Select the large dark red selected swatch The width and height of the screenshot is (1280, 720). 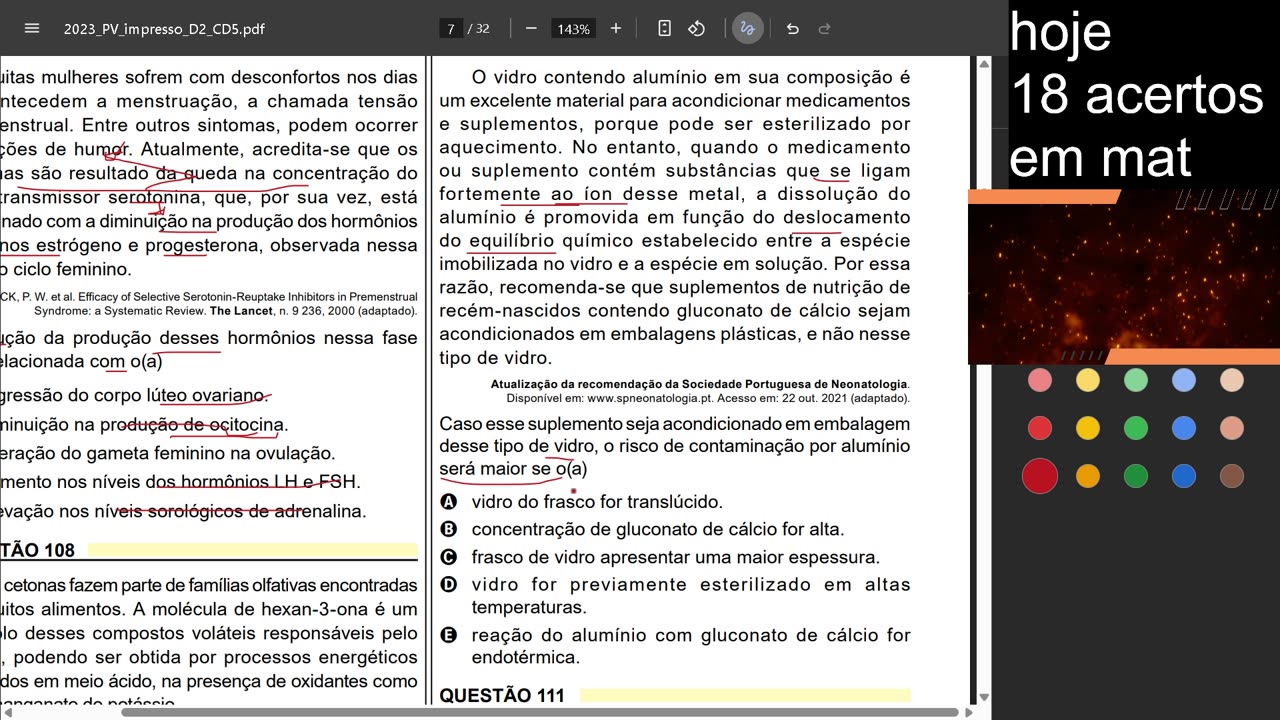pos(1040,476)
